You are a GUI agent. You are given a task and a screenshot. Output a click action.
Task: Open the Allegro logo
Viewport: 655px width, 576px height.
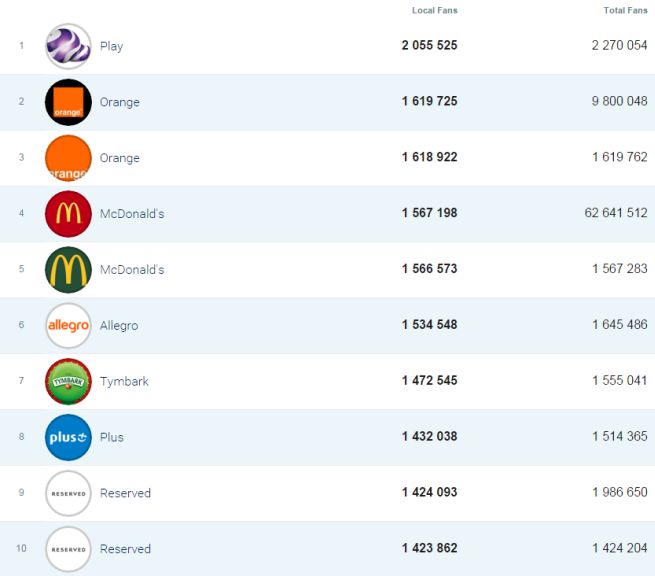click(68, 326)
